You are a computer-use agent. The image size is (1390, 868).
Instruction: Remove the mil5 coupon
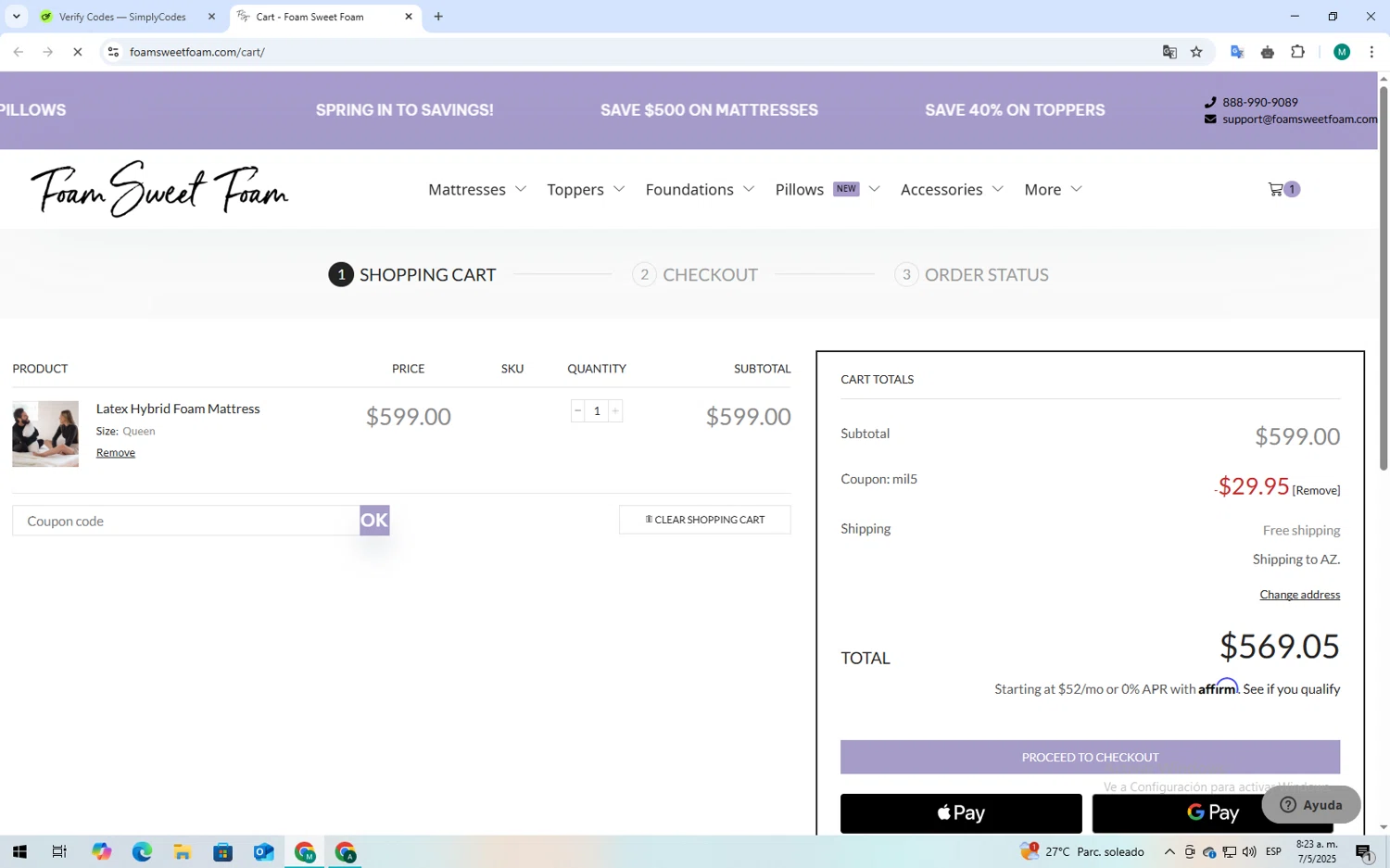tap(1316, 490)
